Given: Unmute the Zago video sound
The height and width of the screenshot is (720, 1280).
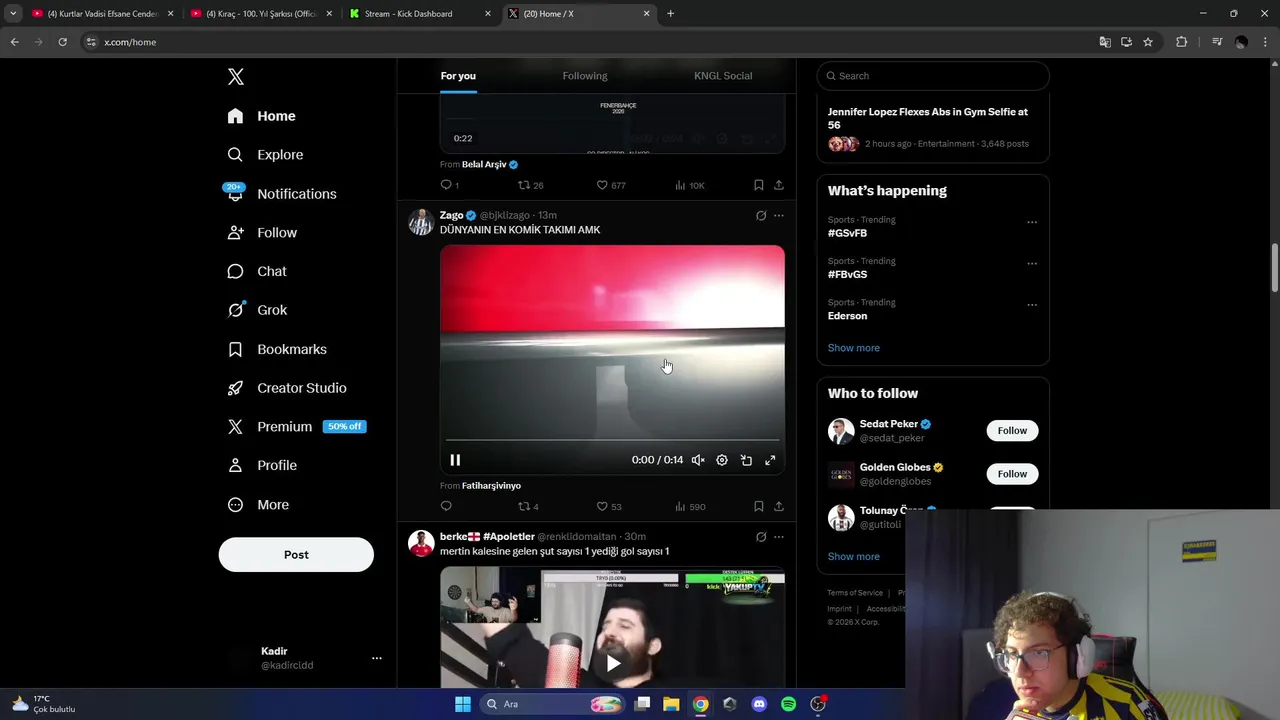Looking at the screenshot, I should tap(698, 460).
